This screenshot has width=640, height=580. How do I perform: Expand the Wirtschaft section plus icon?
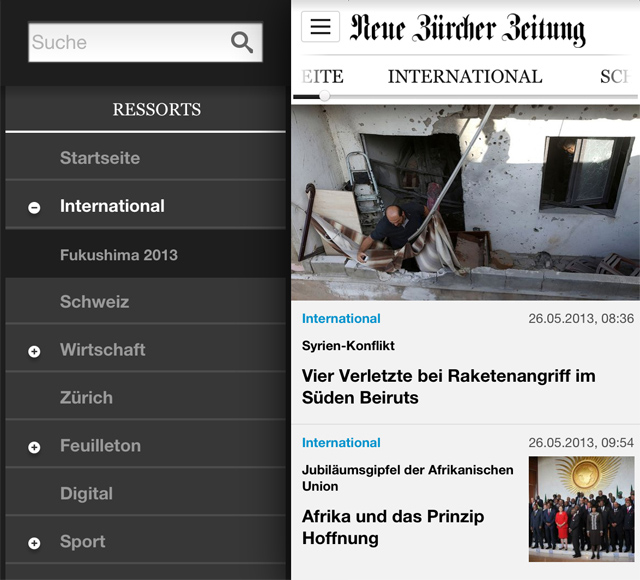click(x=34, y=351)
